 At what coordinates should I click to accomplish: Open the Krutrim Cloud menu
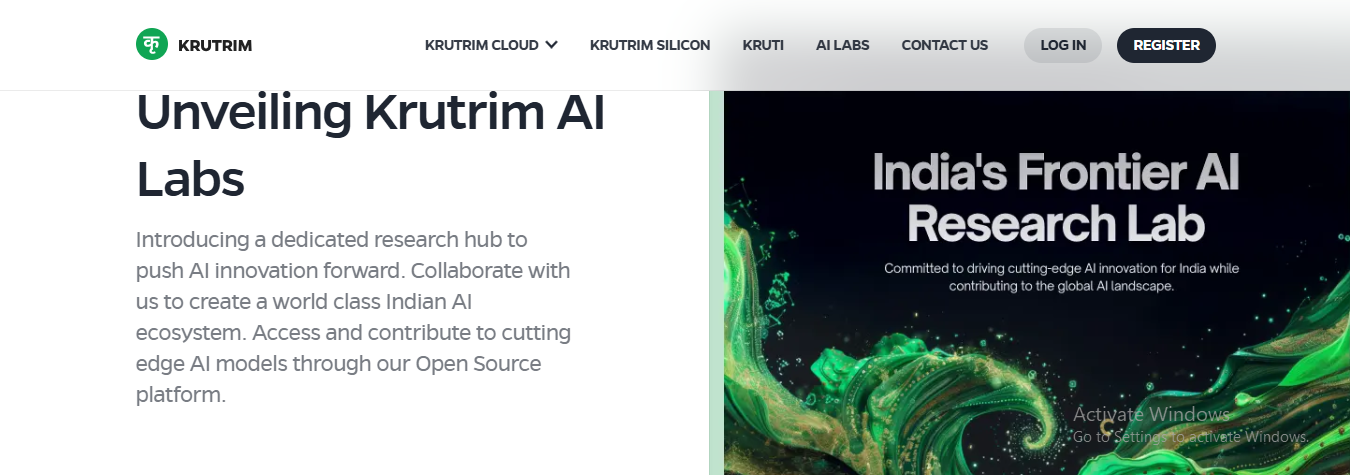tap(481, 45)
